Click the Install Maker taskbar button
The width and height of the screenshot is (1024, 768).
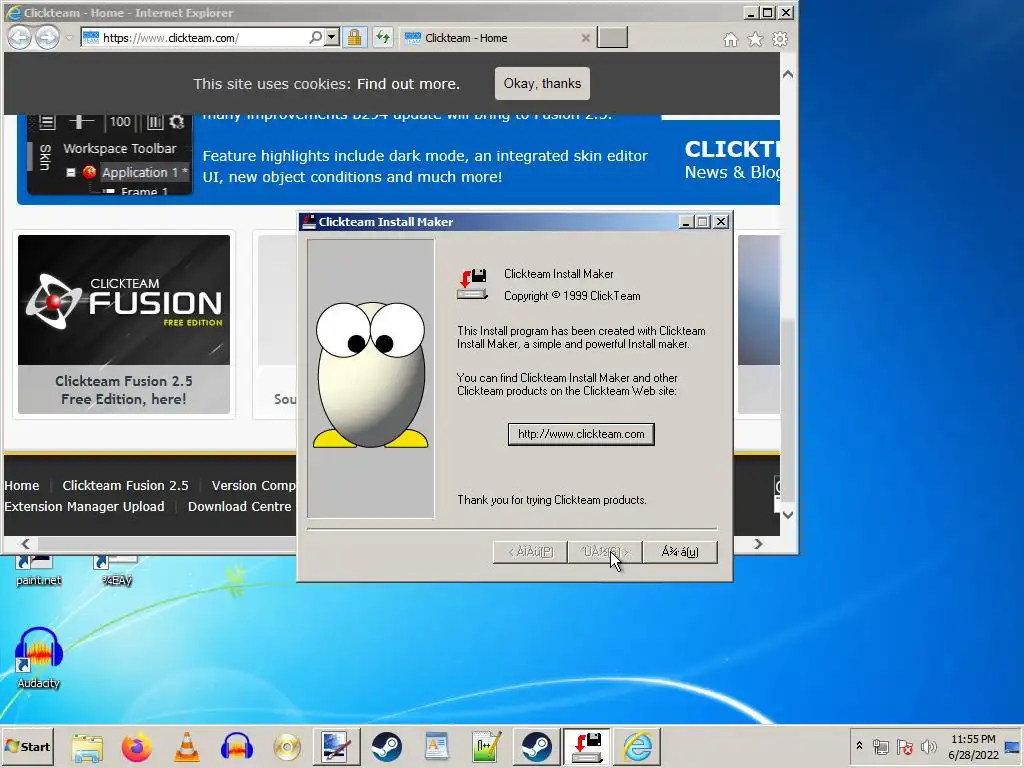point(586,747)
